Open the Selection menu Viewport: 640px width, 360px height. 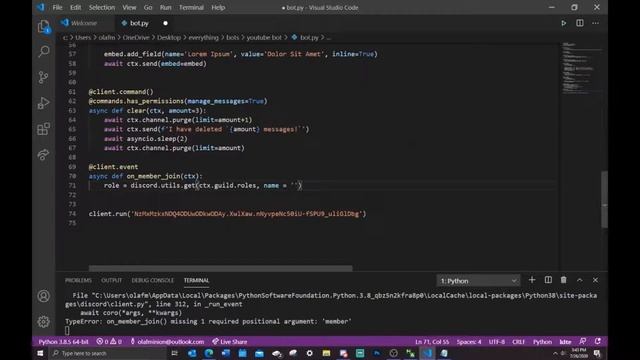click(x=102, y=7)
